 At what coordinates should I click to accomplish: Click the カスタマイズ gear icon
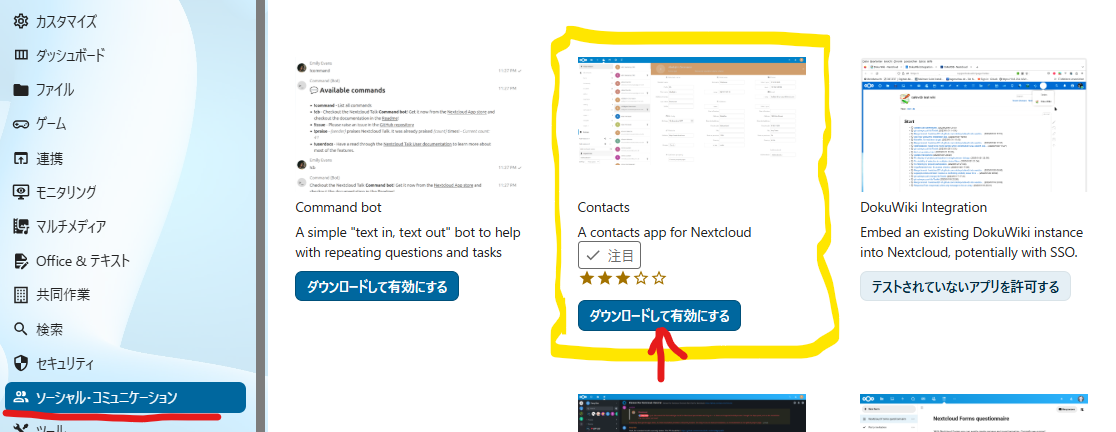[x=21, y=21]
